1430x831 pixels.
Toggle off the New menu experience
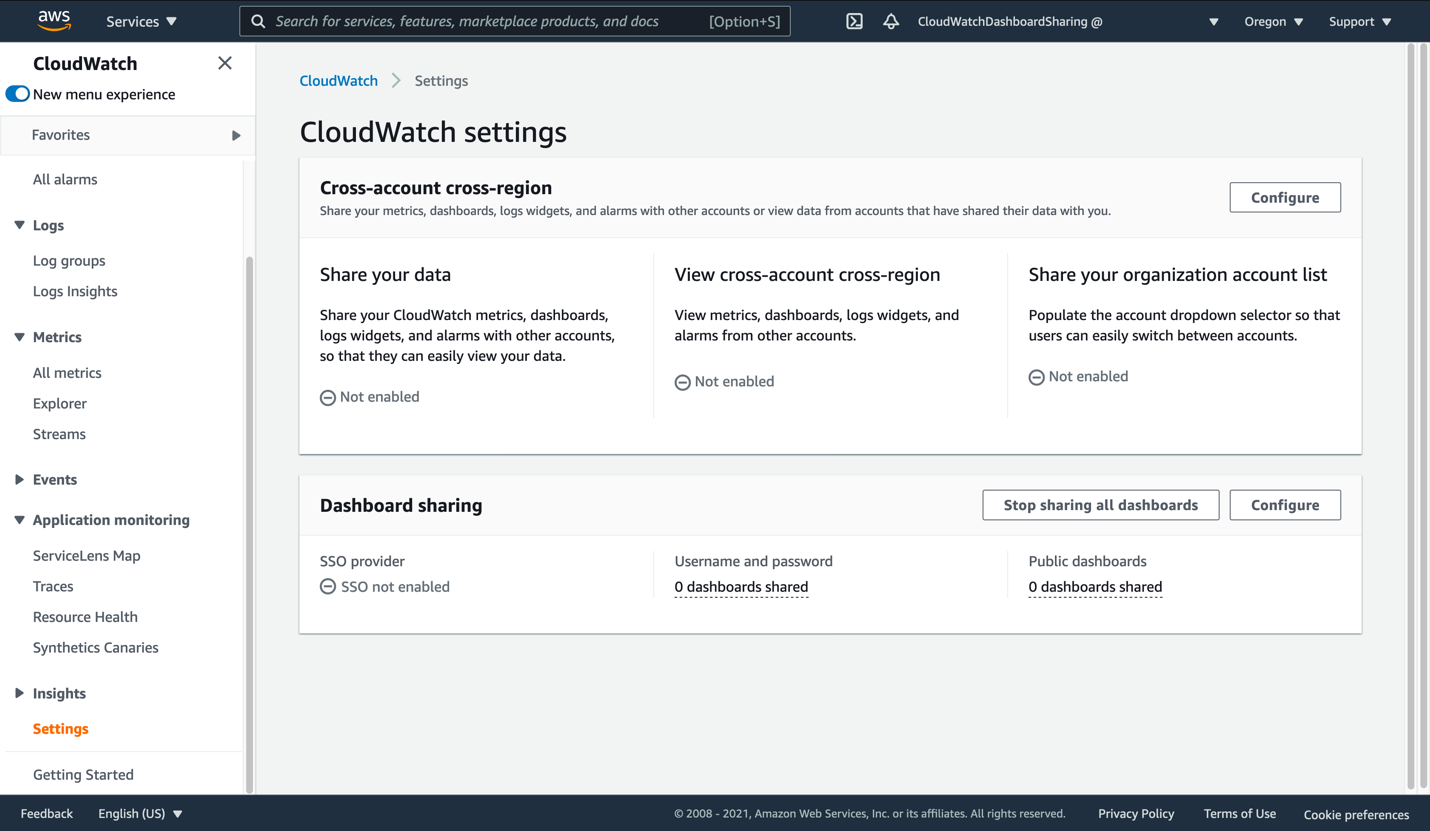(16, 93)
